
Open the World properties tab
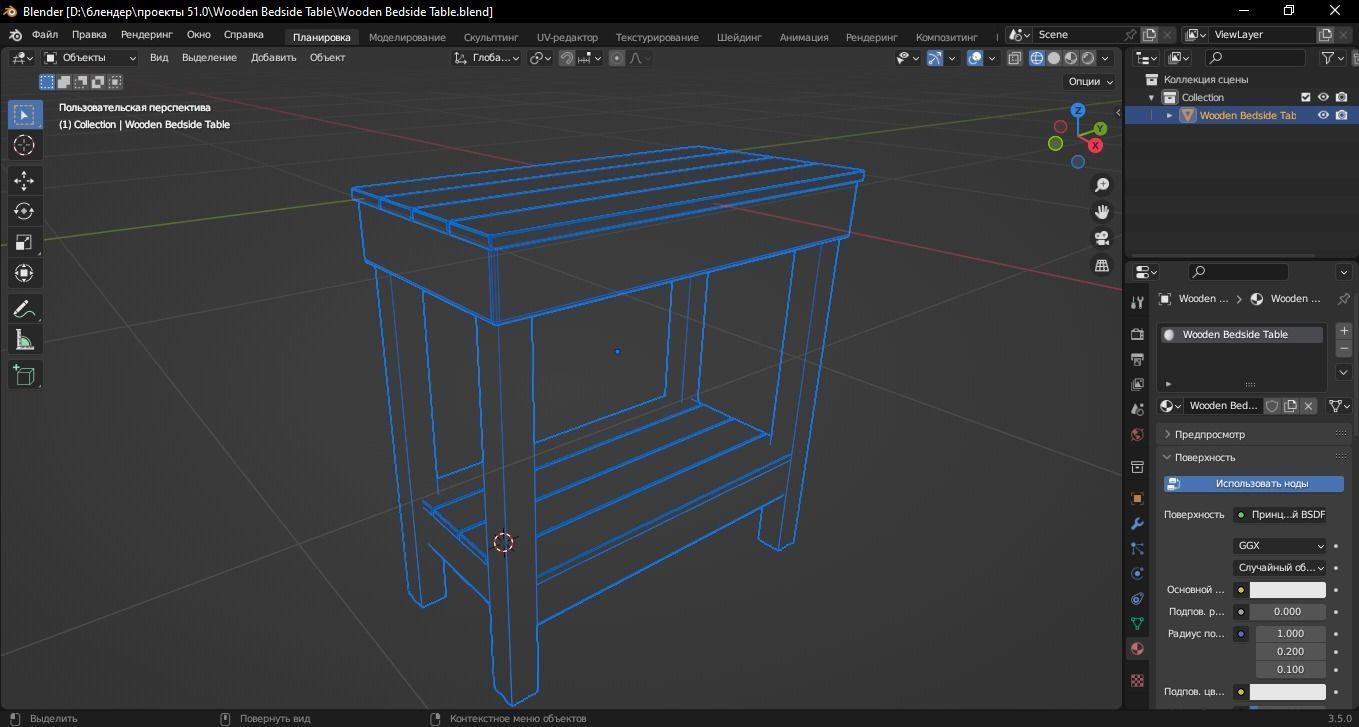1137,435
